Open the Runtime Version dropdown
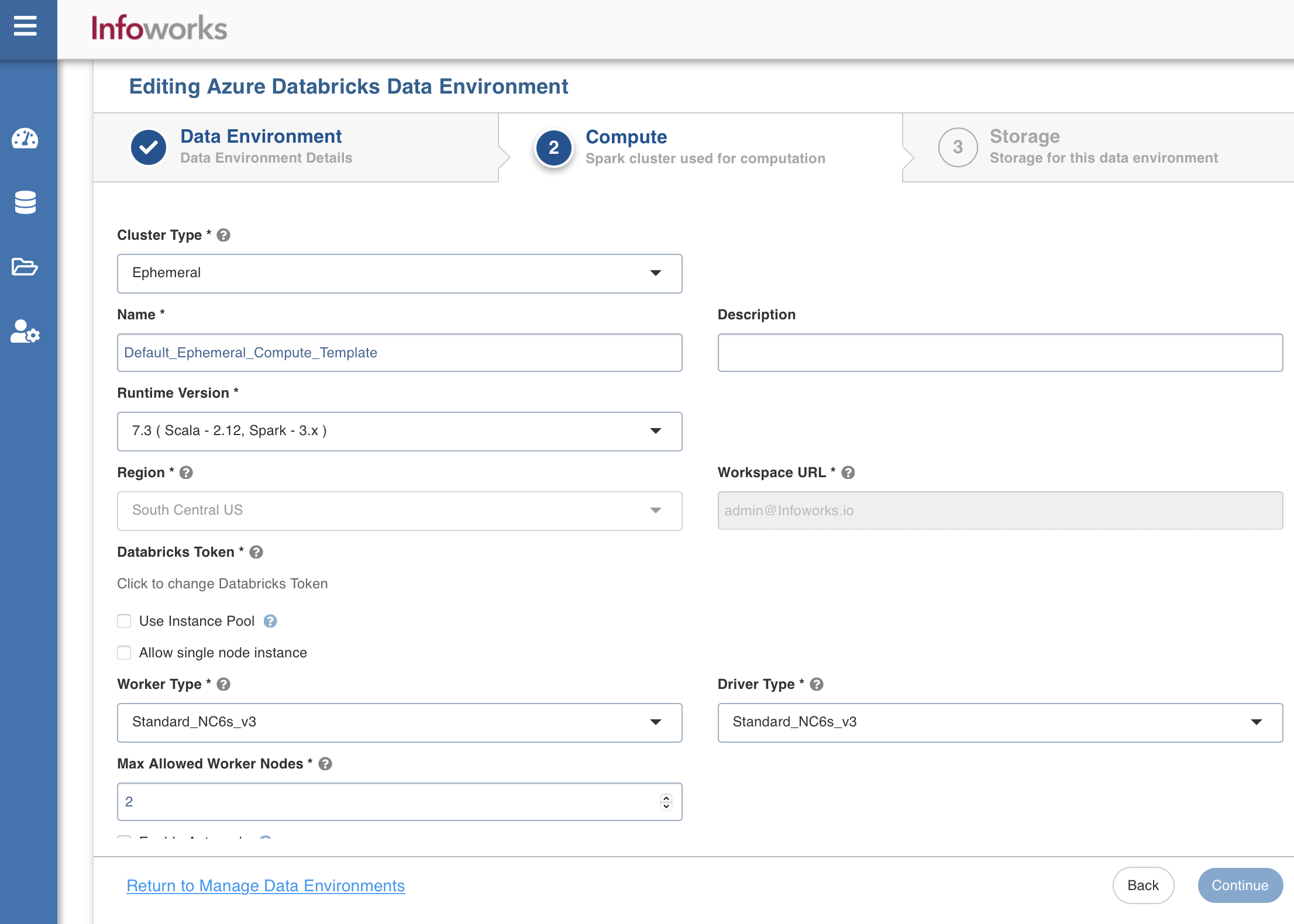The height and width of the screenshot is (924, 1294). point(400,431)
